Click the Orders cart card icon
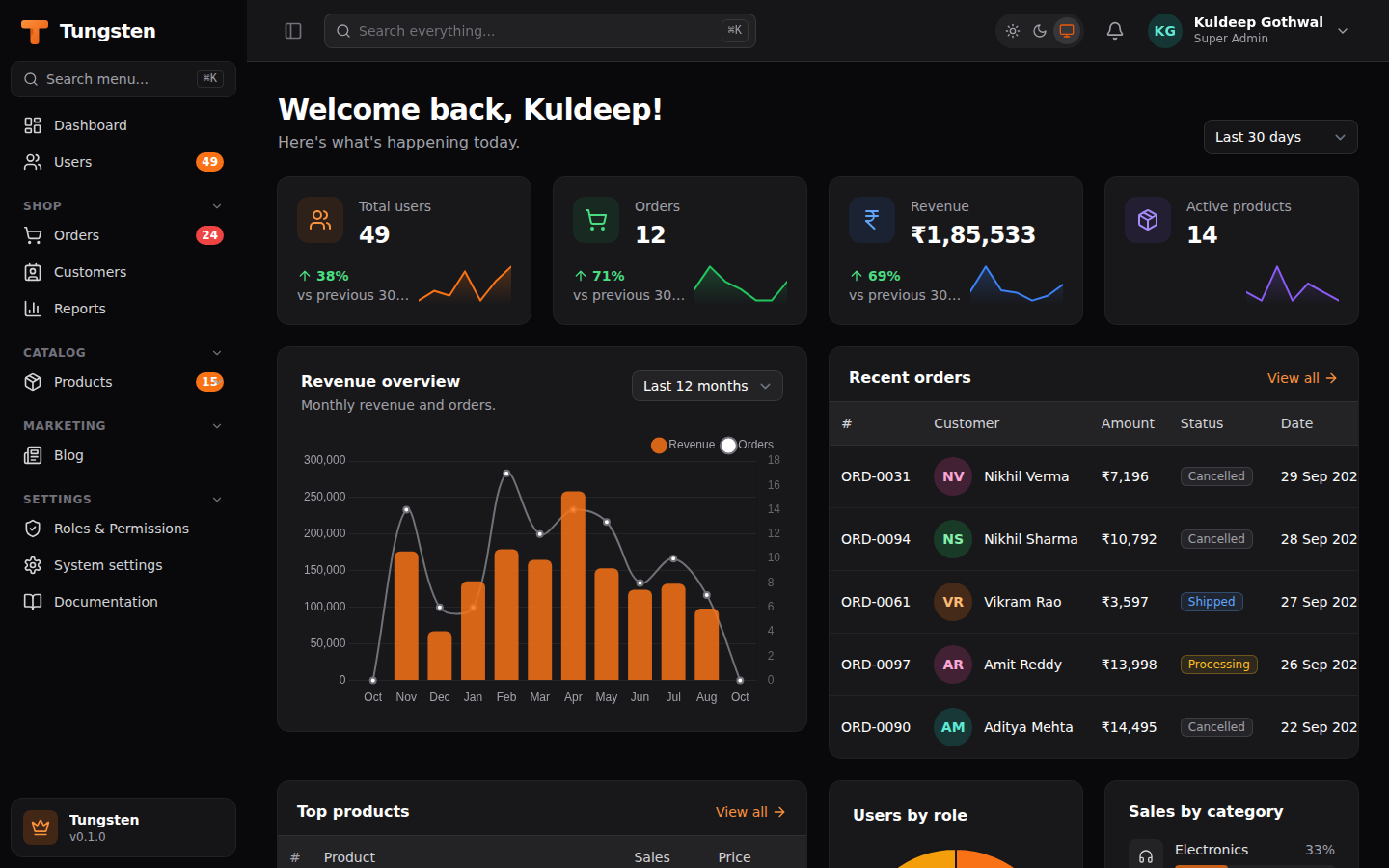This screenshot has height=868, width=1389. click(596, 220)
